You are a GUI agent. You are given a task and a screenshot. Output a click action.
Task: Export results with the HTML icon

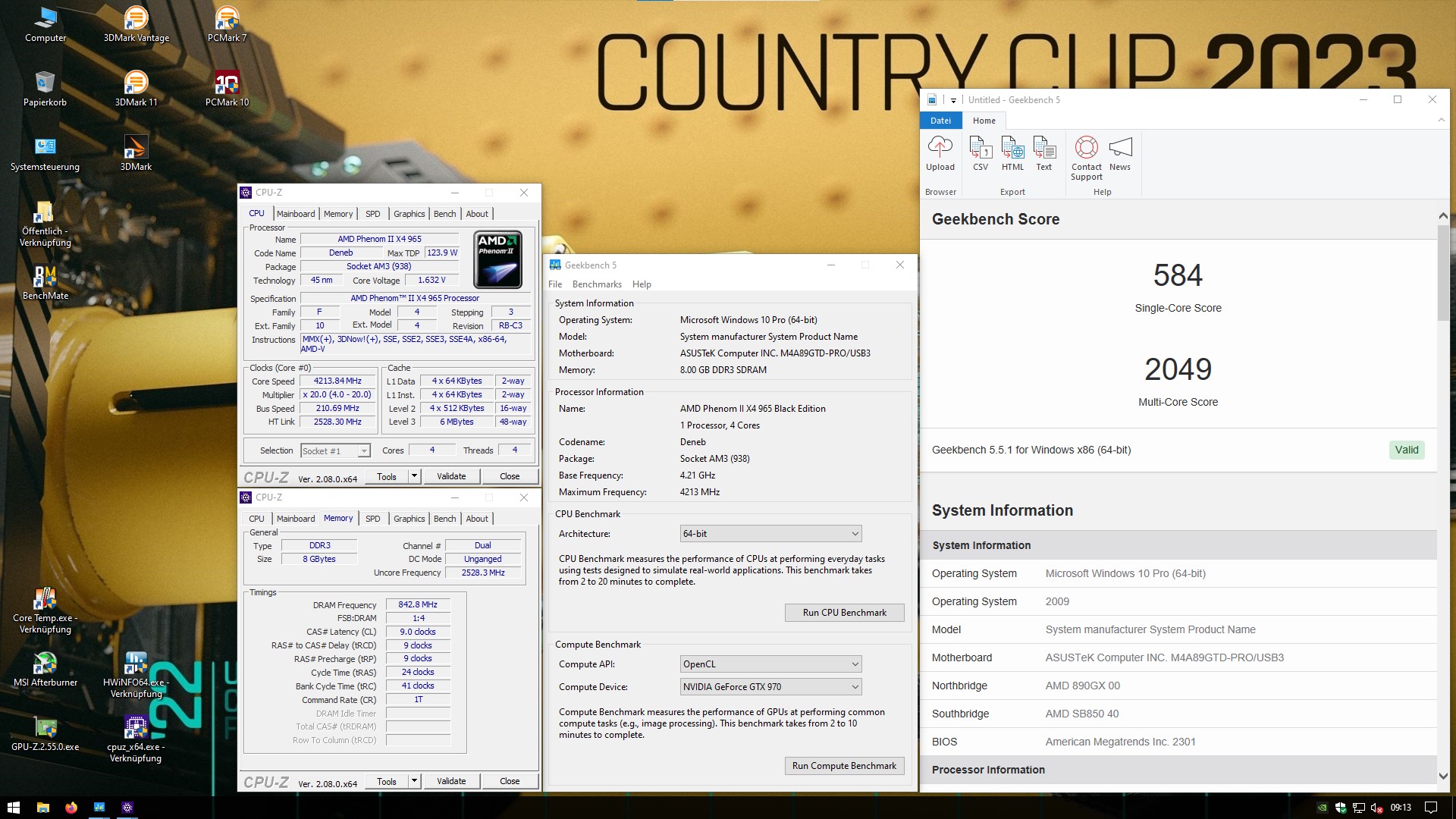coord(1012,154)
